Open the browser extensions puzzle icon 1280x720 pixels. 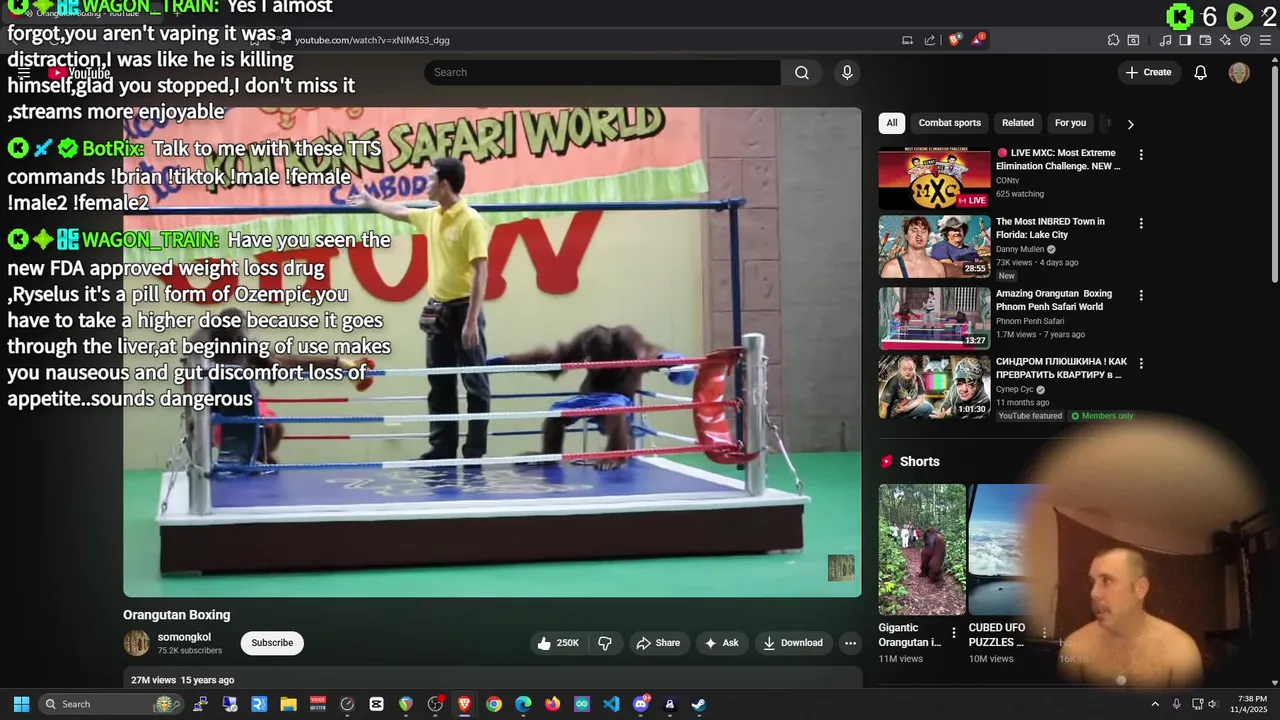click(1113, 40)
